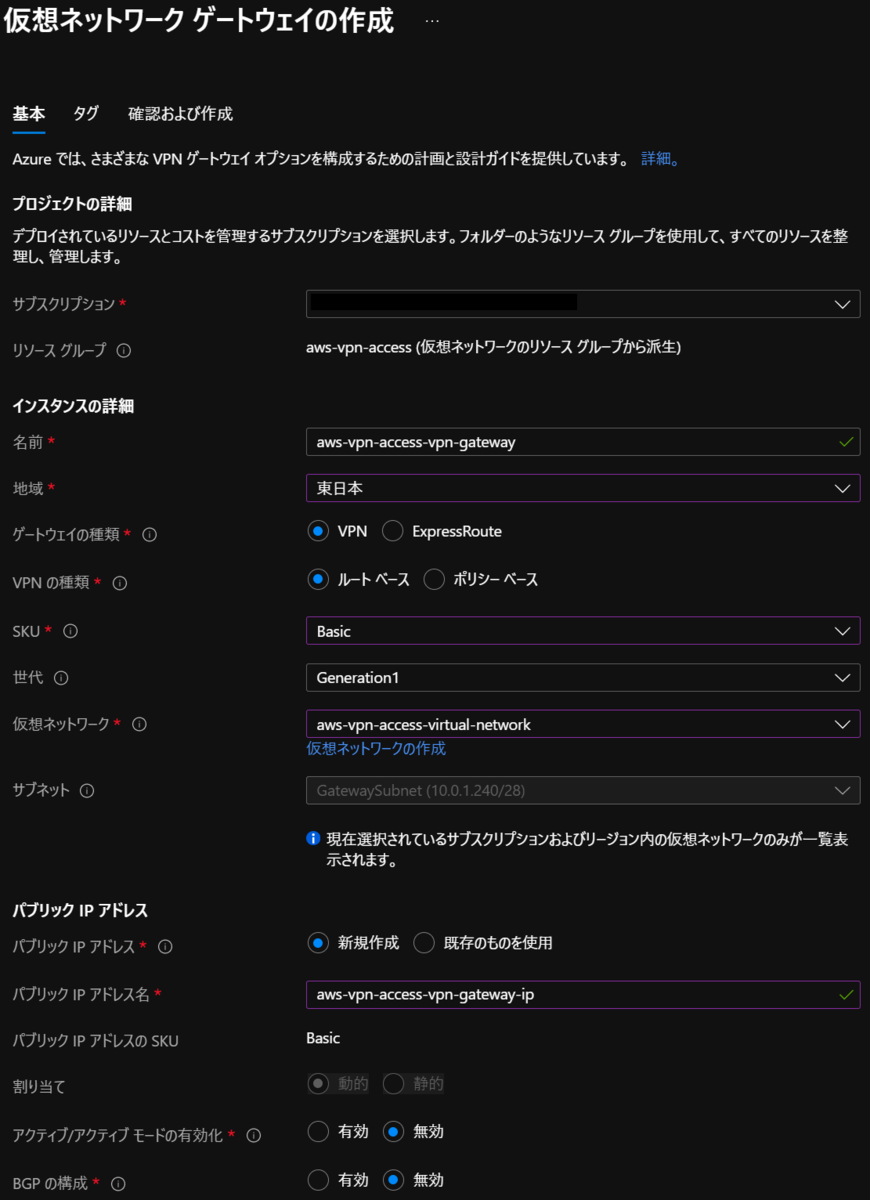Open the 詳細 link about VPN gateway options
This screenshot has width=870, height=1200.
(660, 159)
